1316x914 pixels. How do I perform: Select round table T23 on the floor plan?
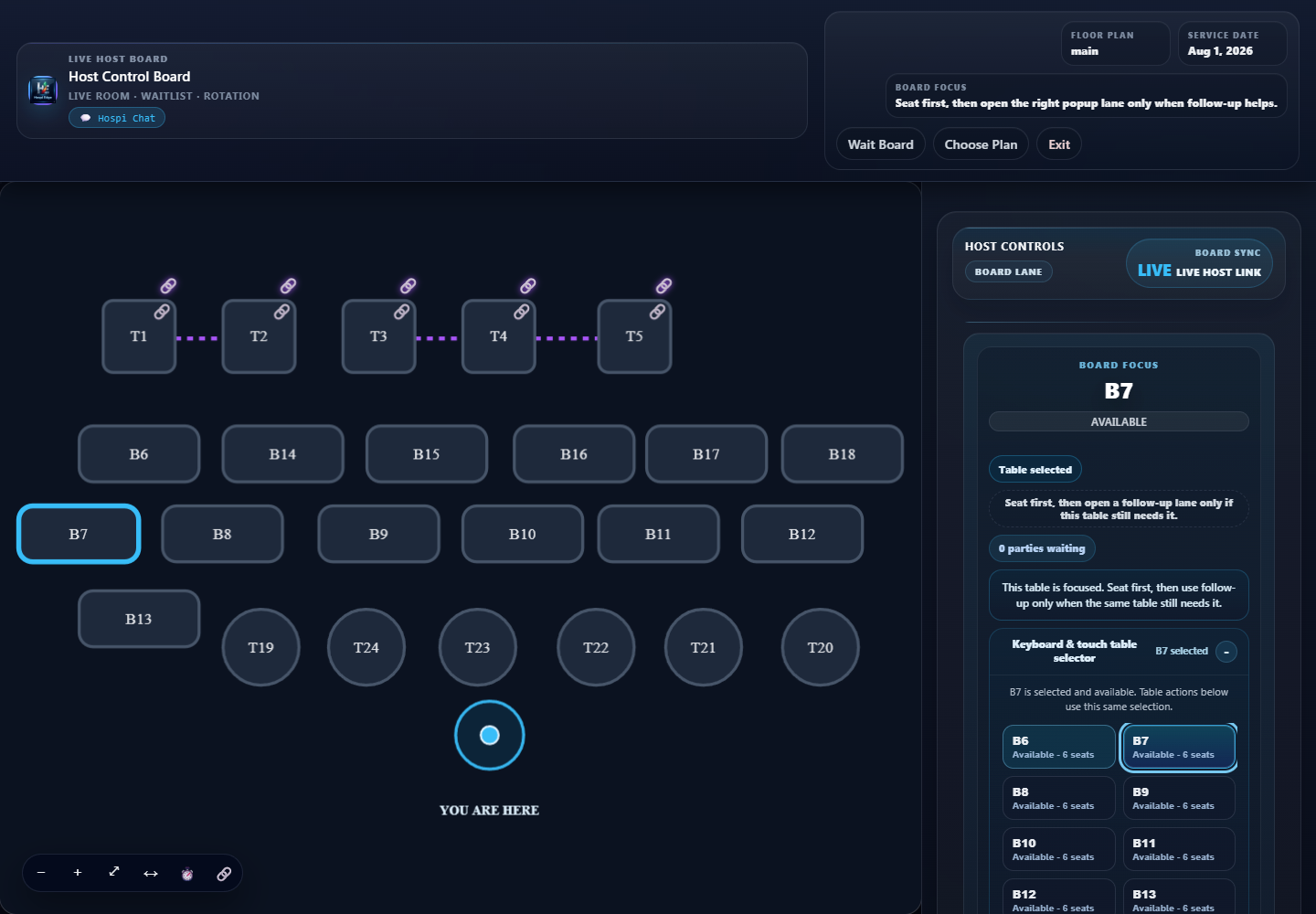(x=478, y=647)
